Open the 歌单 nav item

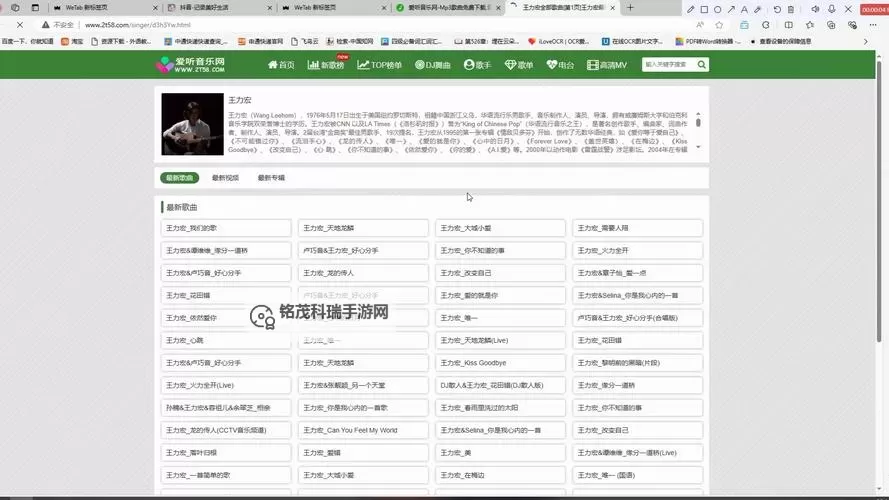tap(519, 65)
